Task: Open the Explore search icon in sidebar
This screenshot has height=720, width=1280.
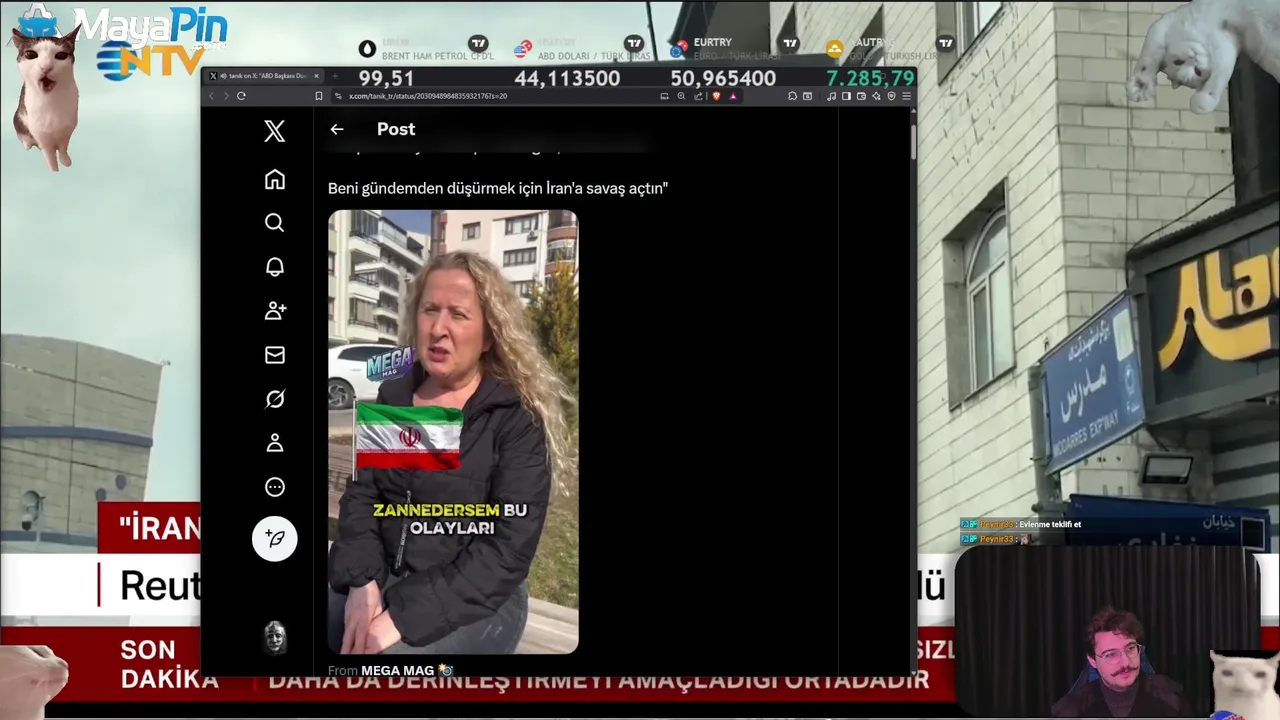Action: [x=275, y=223]
